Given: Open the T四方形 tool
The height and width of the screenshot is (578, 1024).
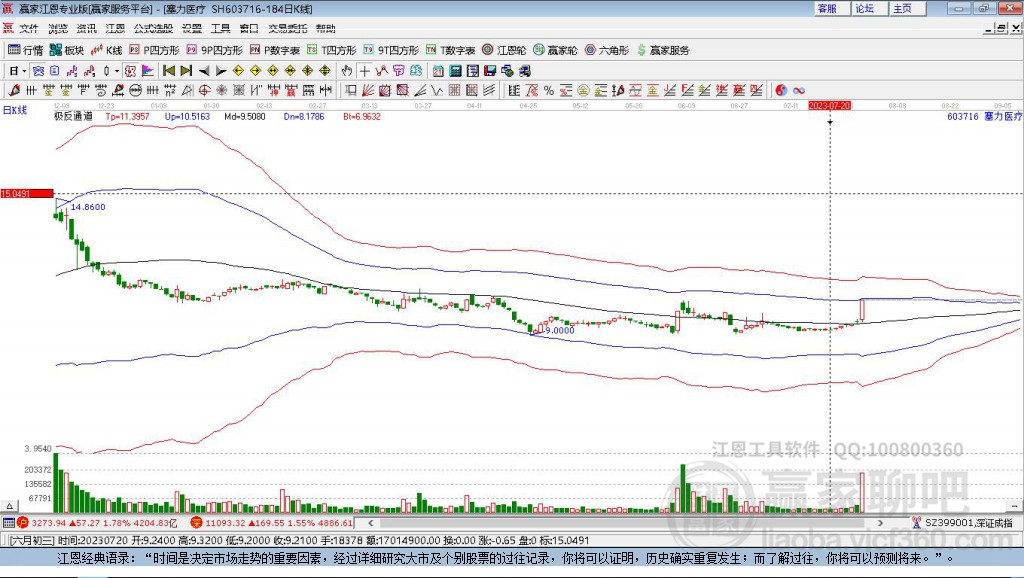Looking at the screenshot, I should (331, 50).
